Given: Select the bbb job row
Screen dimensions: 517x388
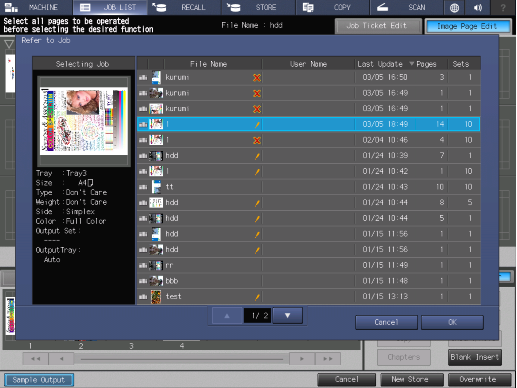Looking at the screenshot, I should click(x=309, y=281).
